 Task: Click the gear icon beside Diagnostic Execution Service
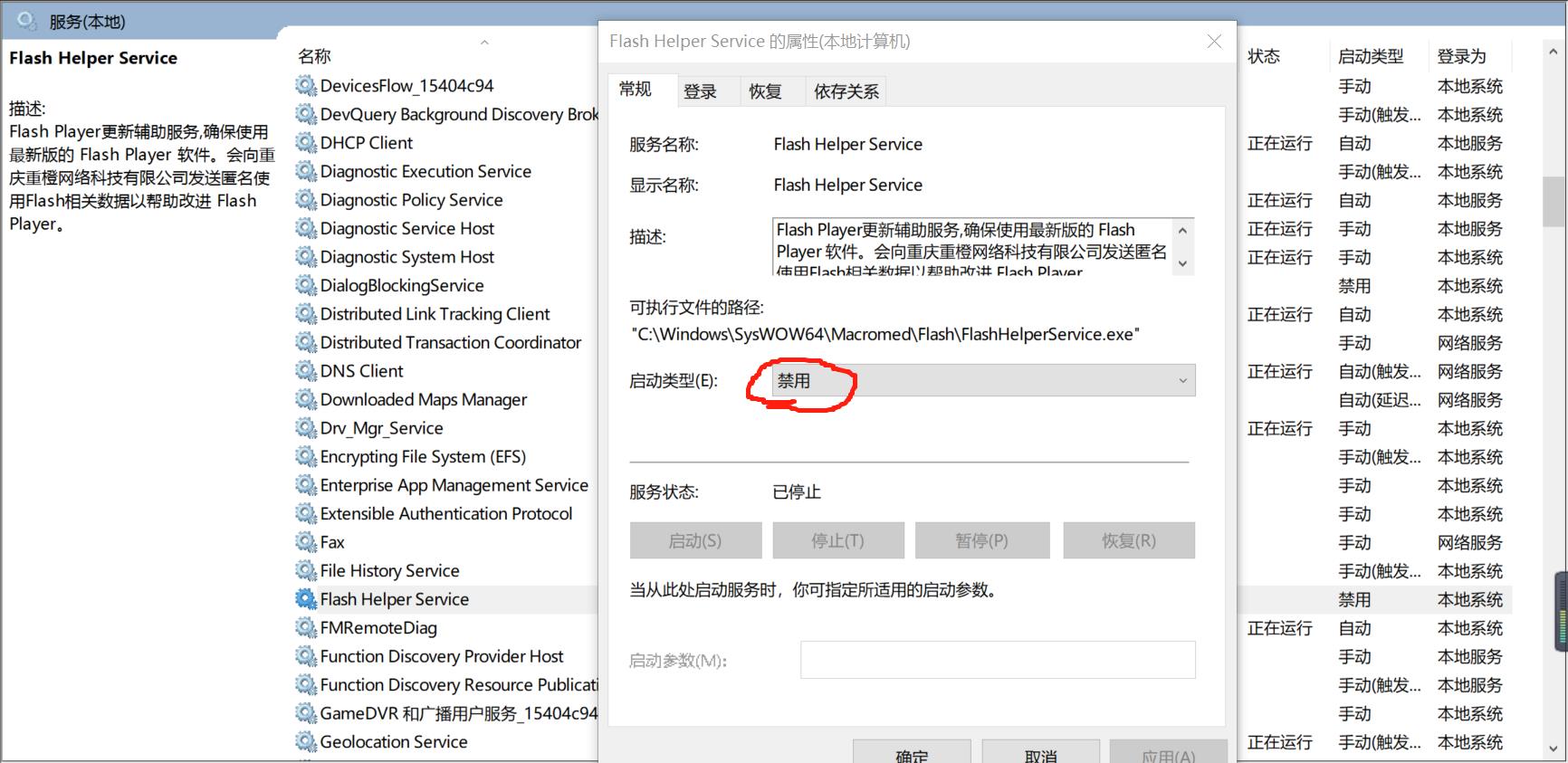point(306,171)
